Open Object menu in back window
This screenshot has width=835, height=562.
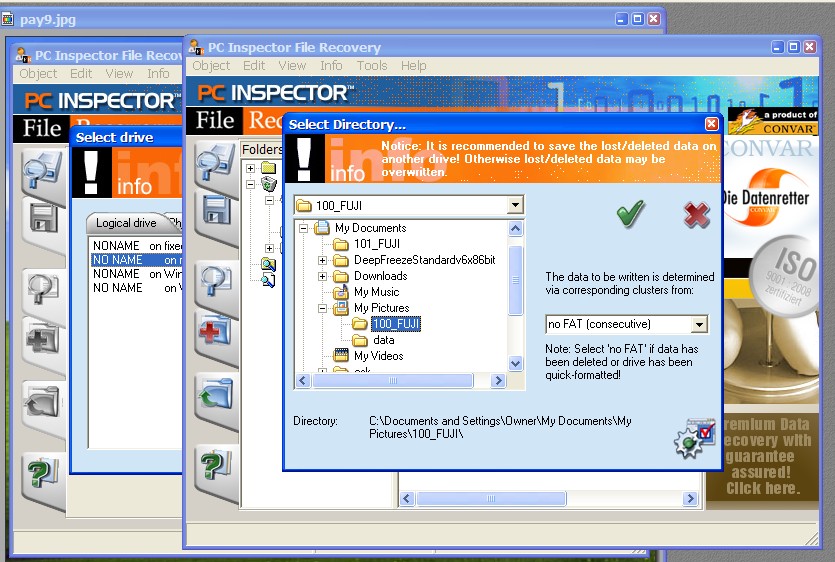[38, 74]
